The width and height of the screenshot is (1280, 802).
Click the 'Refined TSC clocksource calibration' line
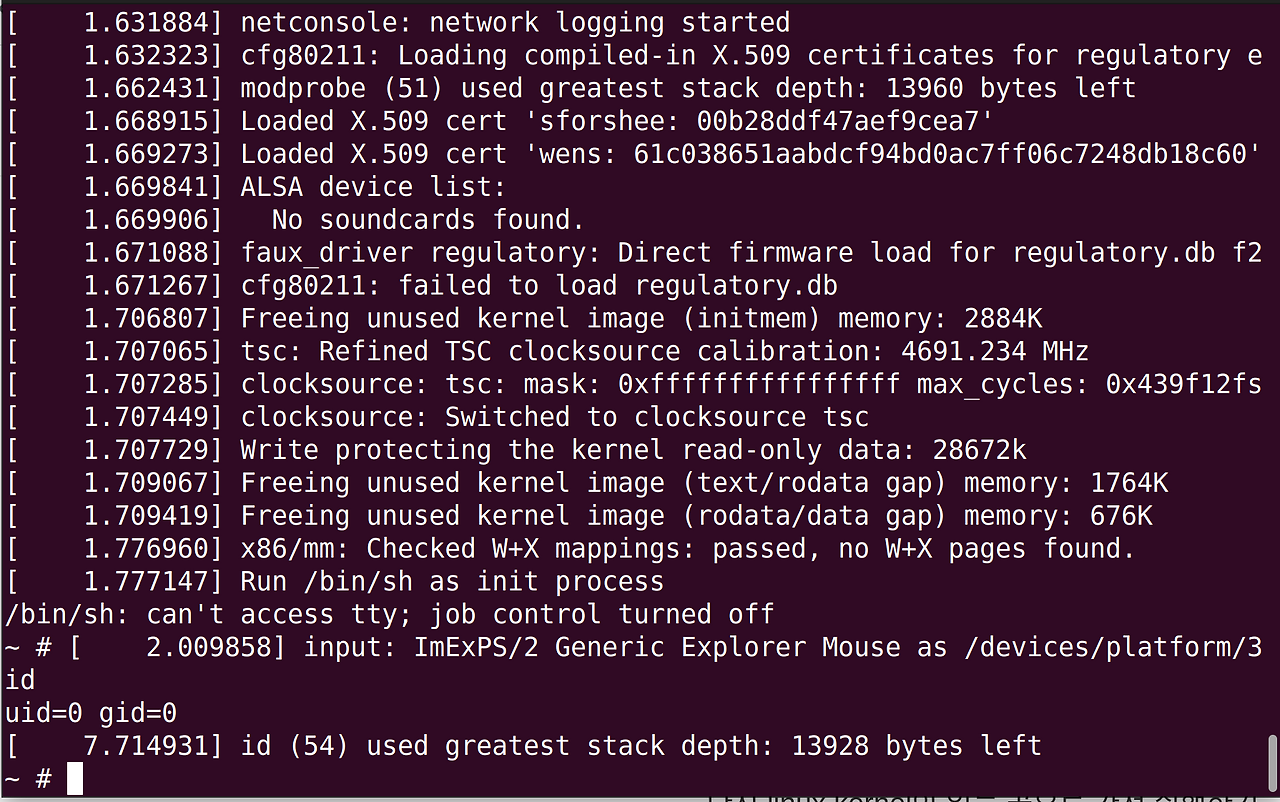(664, 352)
